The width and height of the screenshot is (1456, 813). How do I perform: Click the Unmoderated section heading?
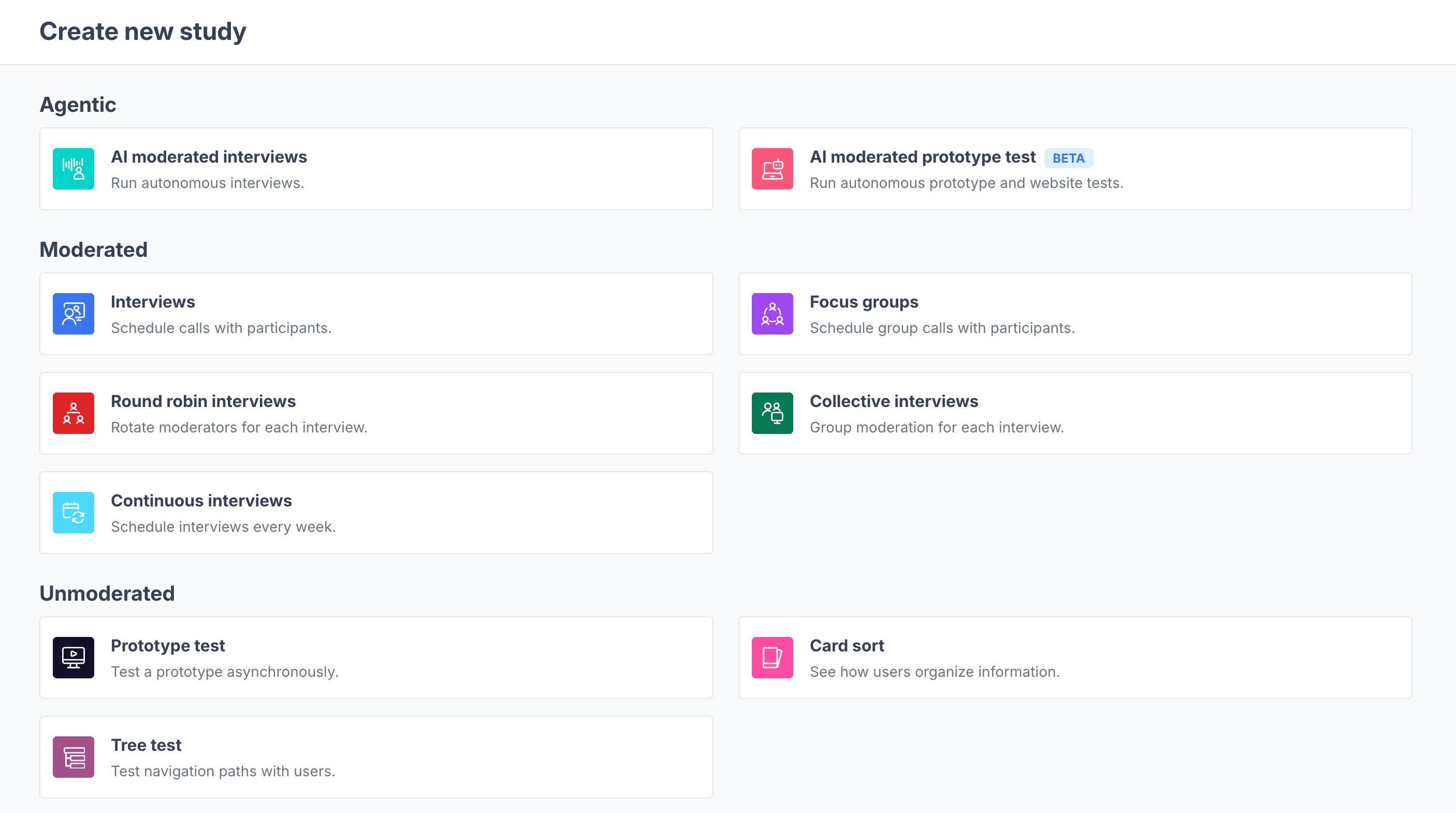coord(107,593)
